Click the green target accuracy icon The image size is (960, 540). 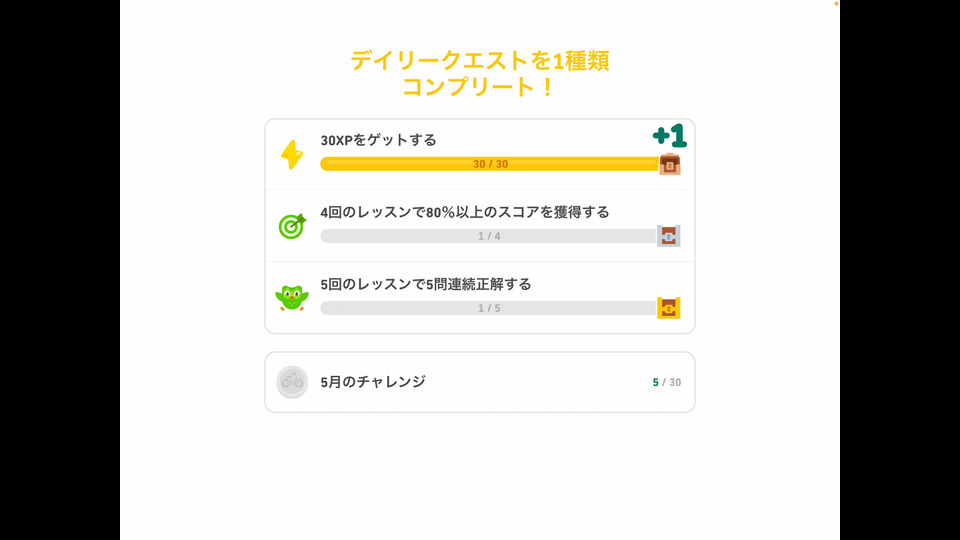[291, 226]
